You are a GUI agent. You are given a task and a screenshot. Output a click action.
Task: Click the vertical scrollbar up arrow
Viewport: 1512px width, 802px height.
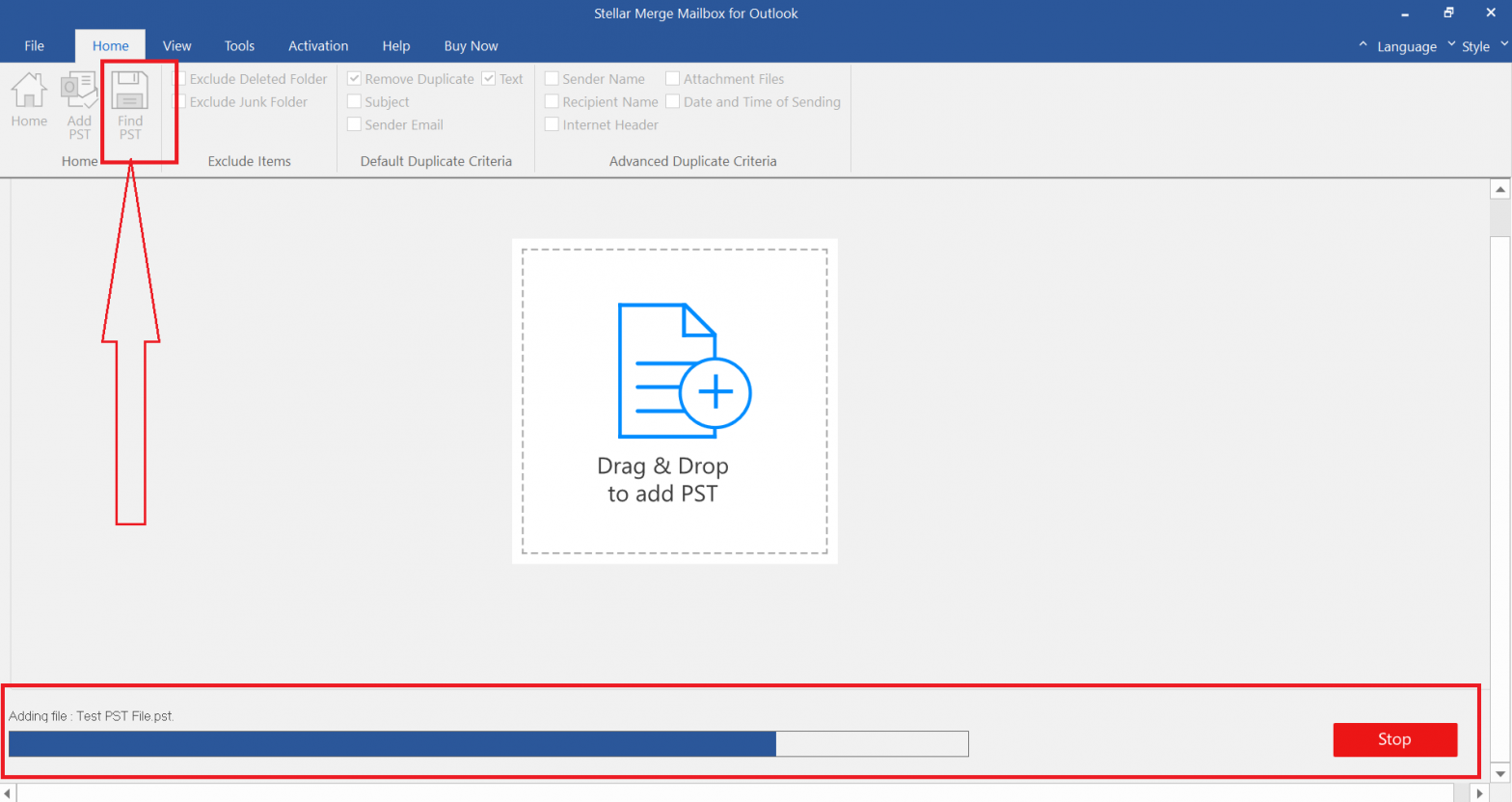(x=1500, y=189)
